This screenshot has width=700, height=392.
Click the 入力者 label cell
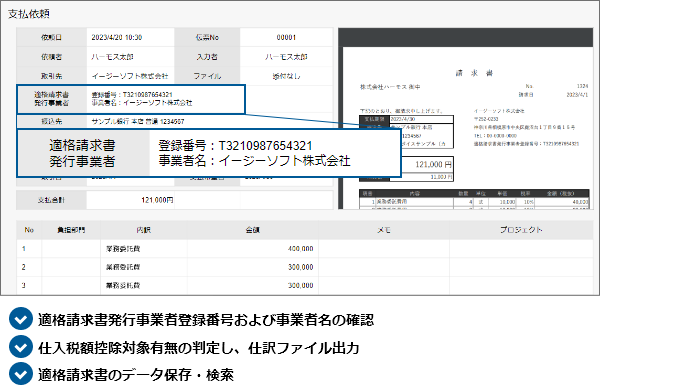click(x=207, y=57)
